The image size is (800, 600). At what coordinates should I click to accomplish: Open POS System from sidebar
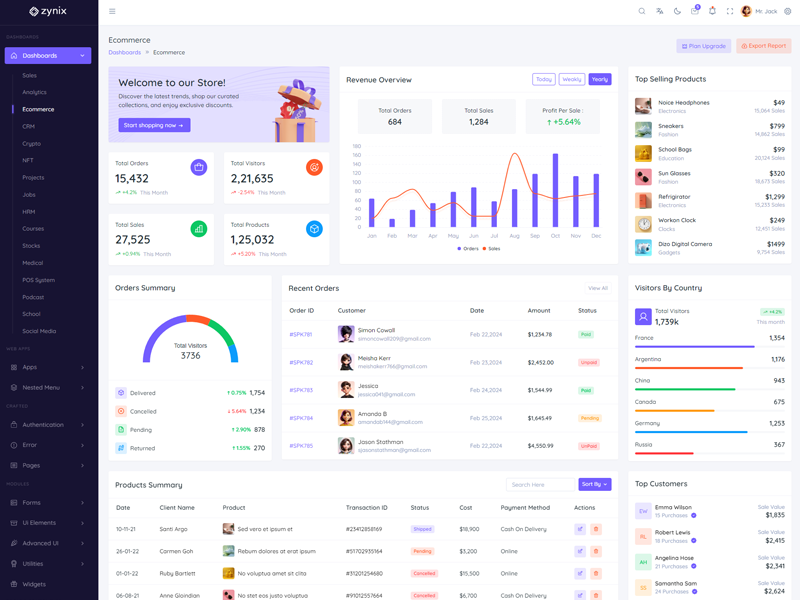[39, 280]
